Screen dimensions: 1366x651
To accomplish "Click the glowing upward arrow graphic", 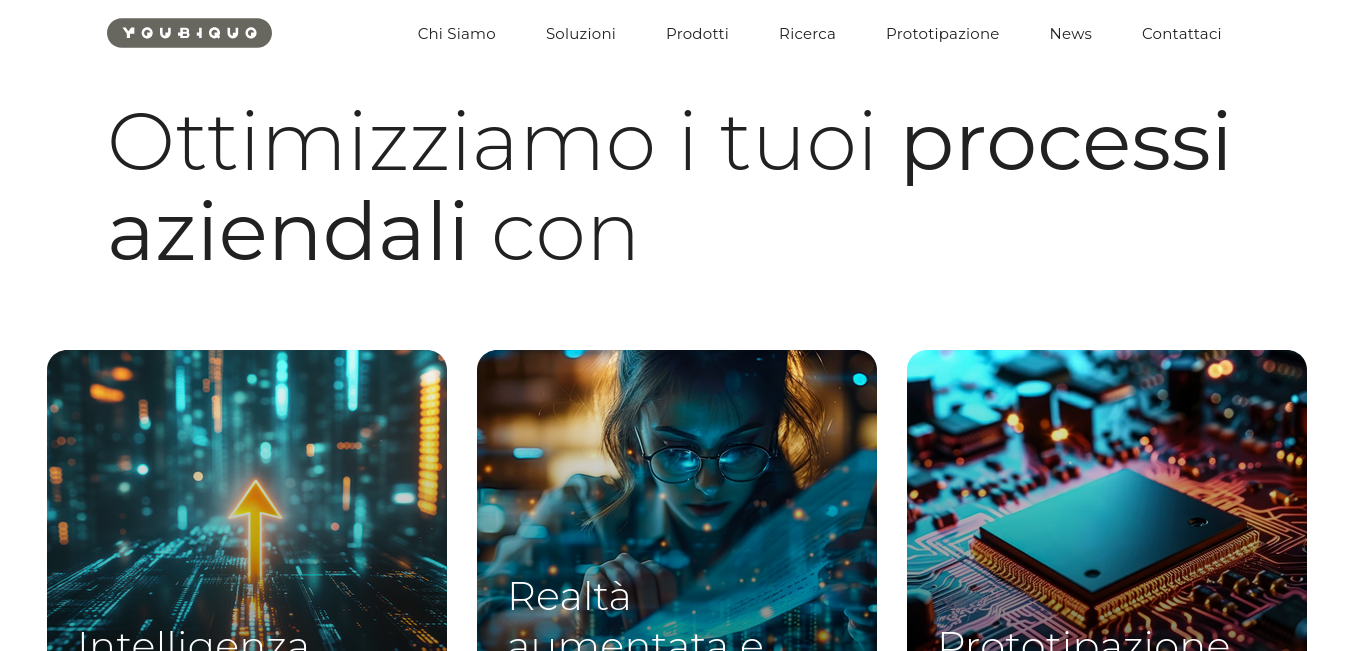I will (255, 532).
